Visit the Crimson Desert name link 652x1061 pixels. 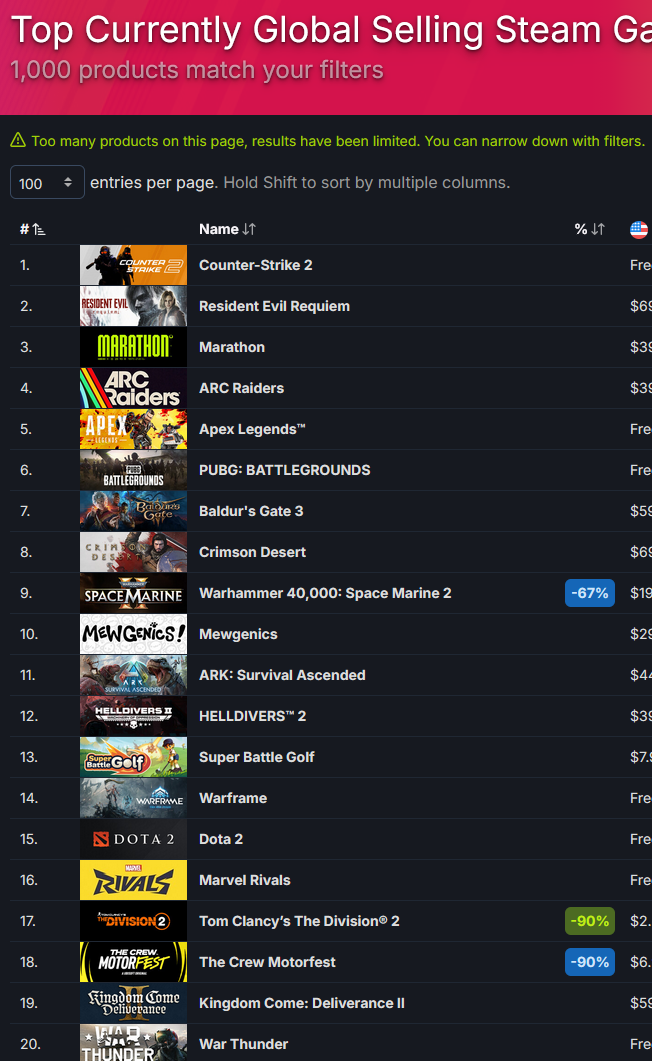(252, 552)
